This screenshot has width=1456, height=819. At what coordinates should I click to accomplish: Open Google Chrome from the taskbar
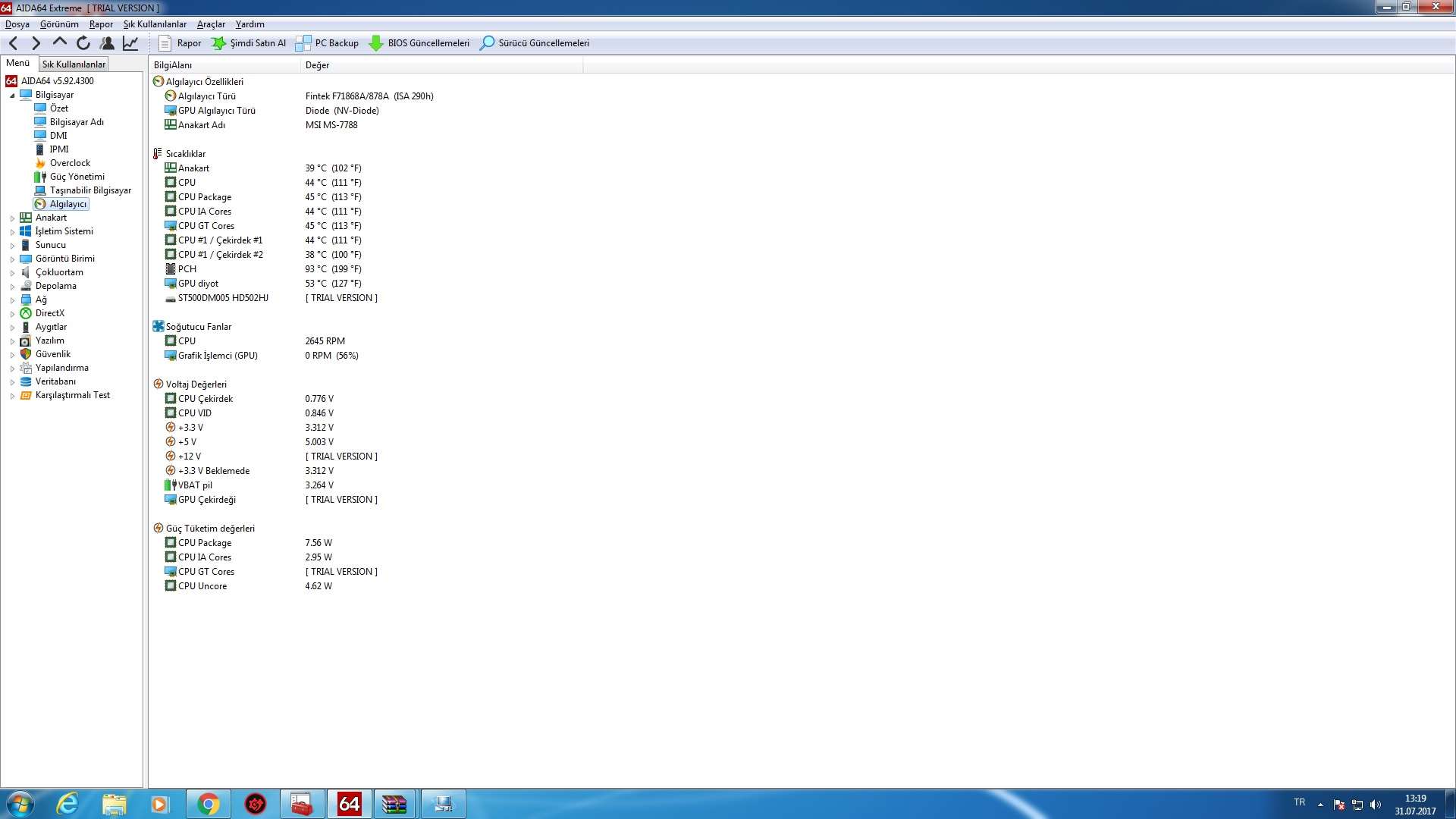(208, 804)
